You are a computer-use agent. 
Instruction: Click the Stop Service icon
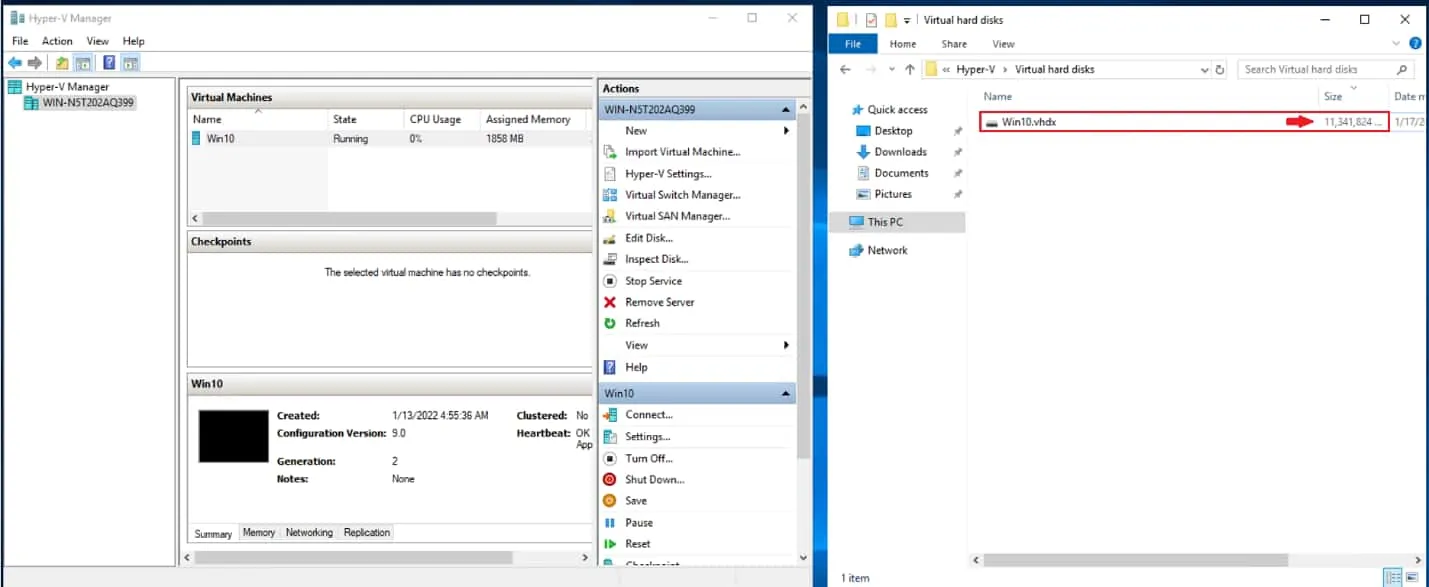pos(610,281)
